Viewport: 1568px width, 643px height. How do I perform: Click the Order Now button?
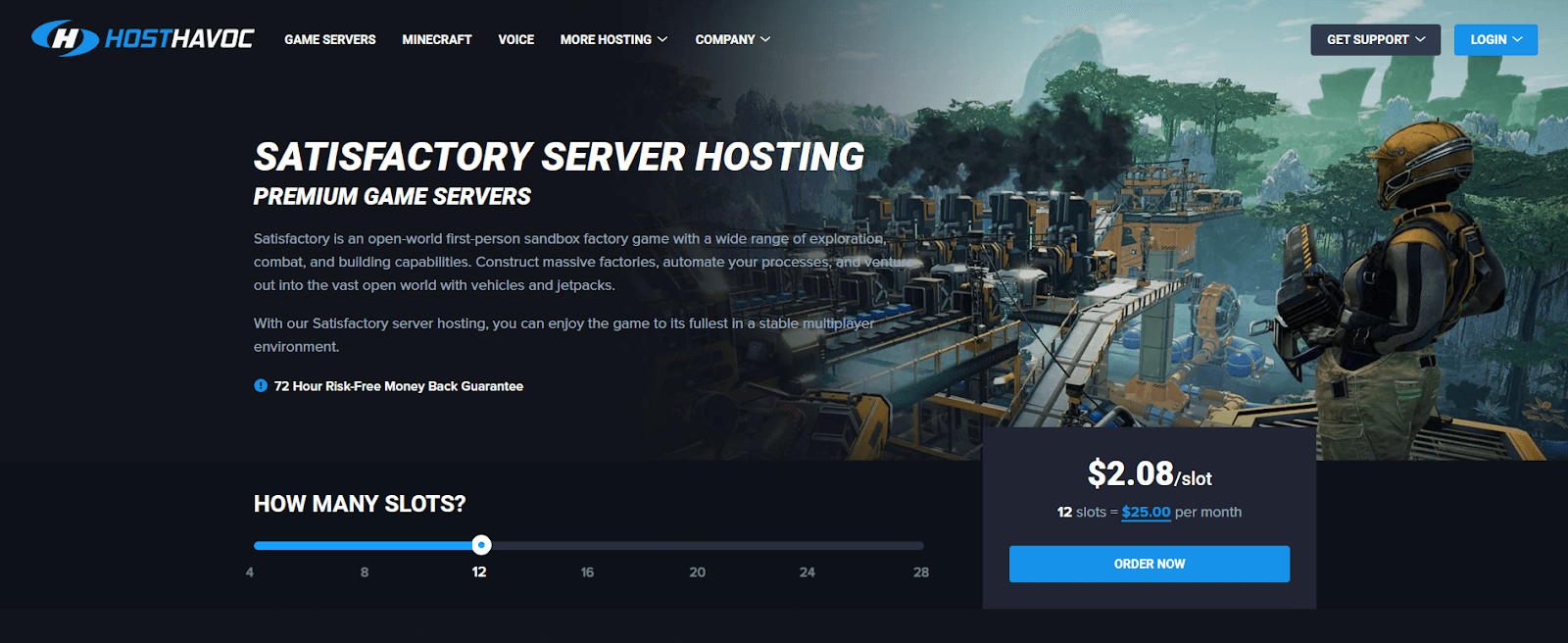click(x=1150, y=564)
